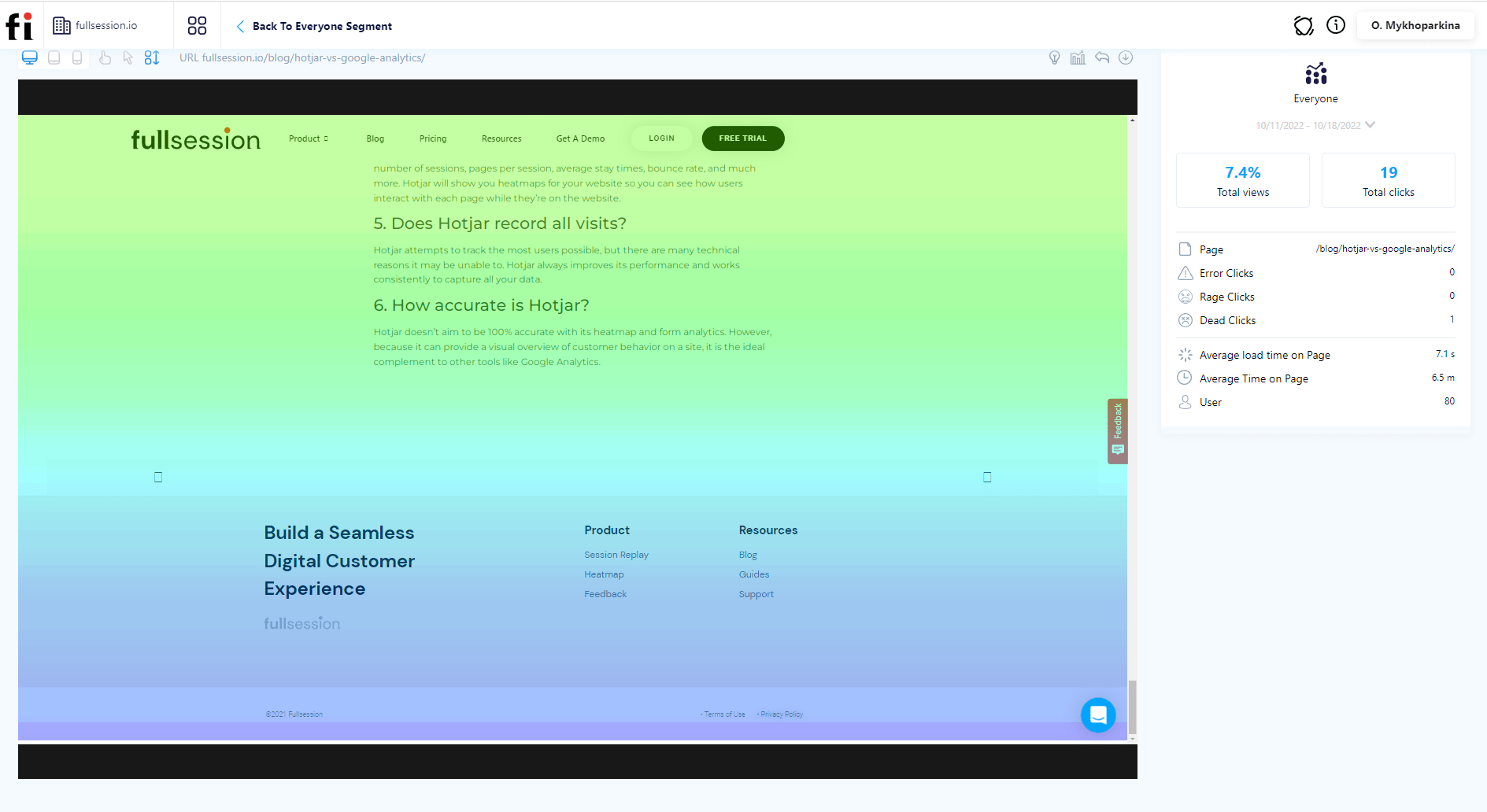The width and height of the screenshot is (1487, 812).
Task: Click the Error Clicks label
Action: pos(1226,273)
